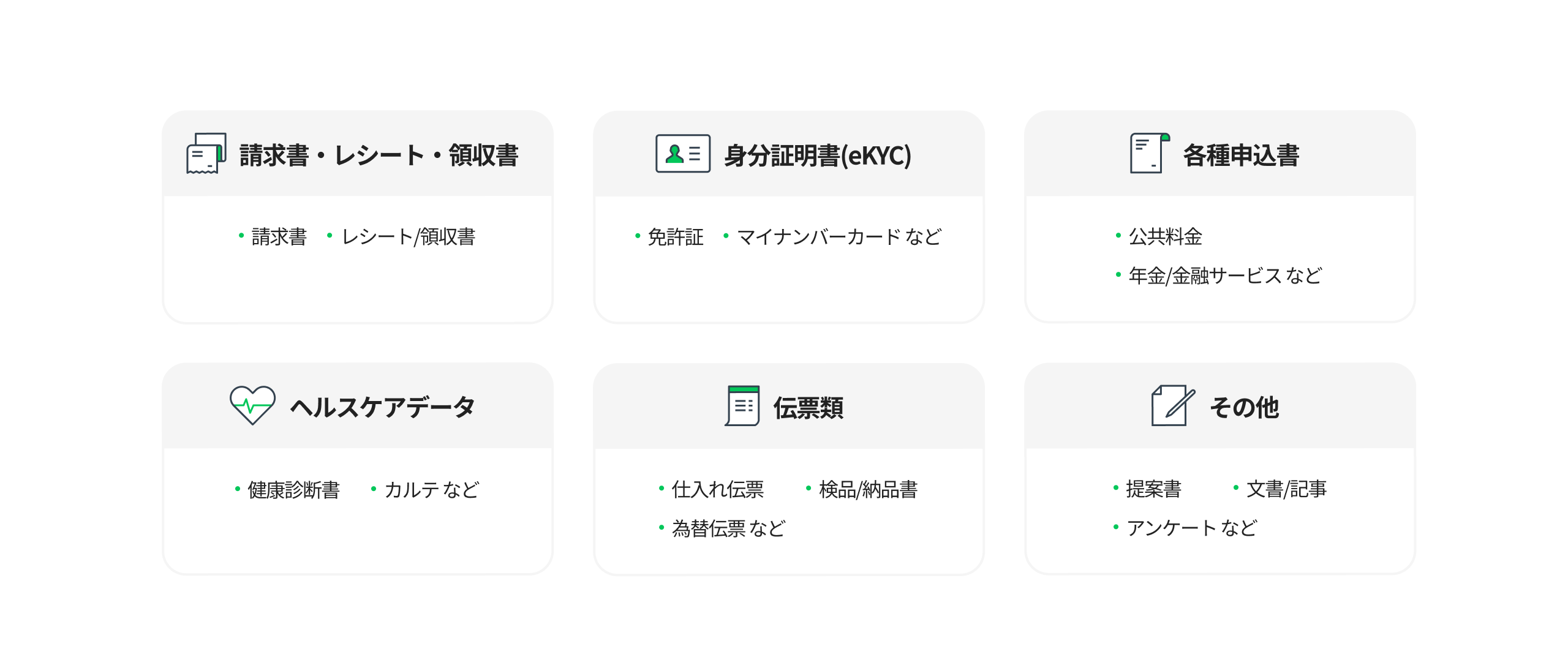Viewport: 1568px width, 660px height.
Task: Click the application form document icon
Action: (1149, 153)
